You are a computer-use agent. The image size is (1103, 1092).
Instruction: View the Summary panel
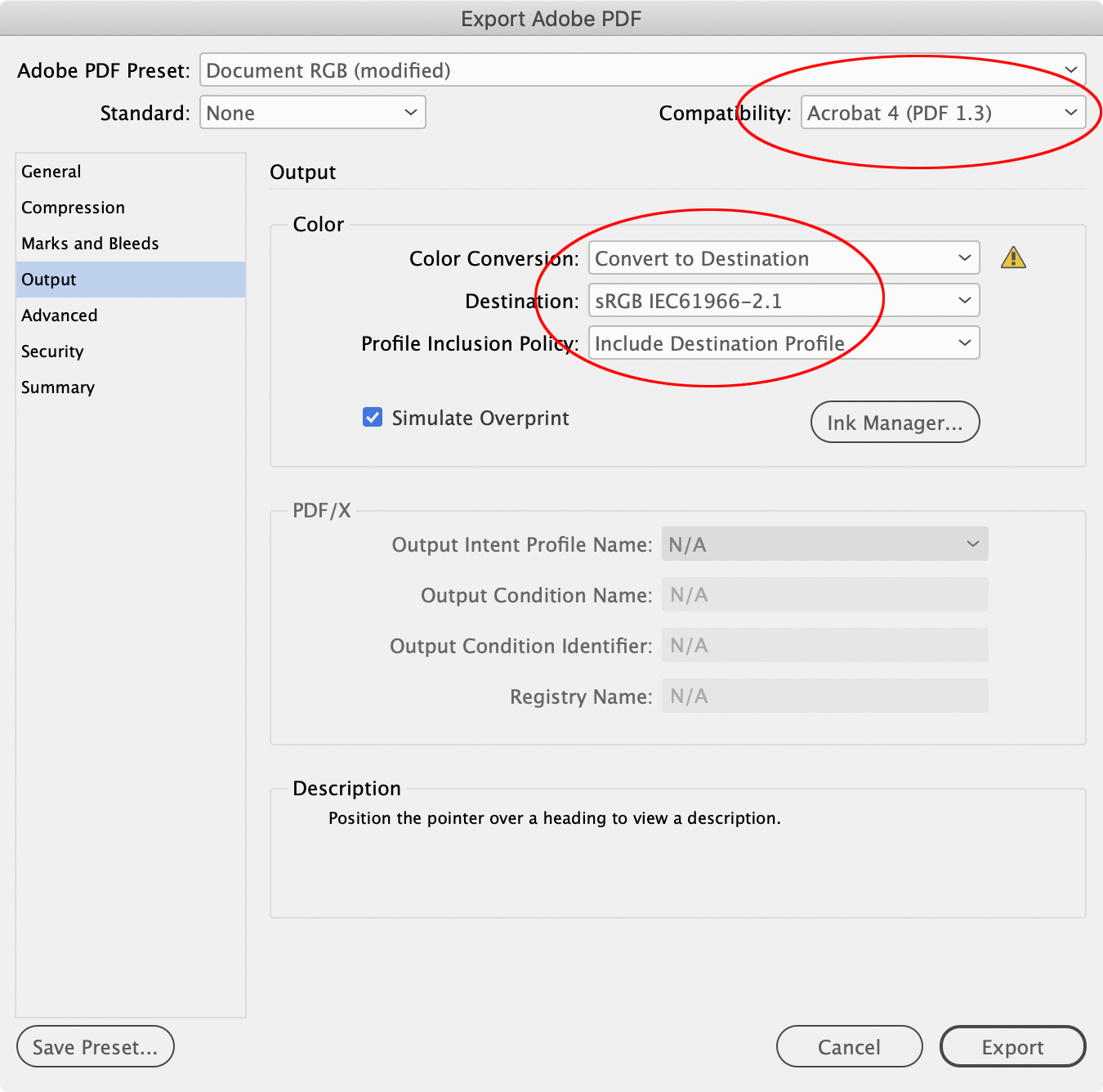(57, 387)
